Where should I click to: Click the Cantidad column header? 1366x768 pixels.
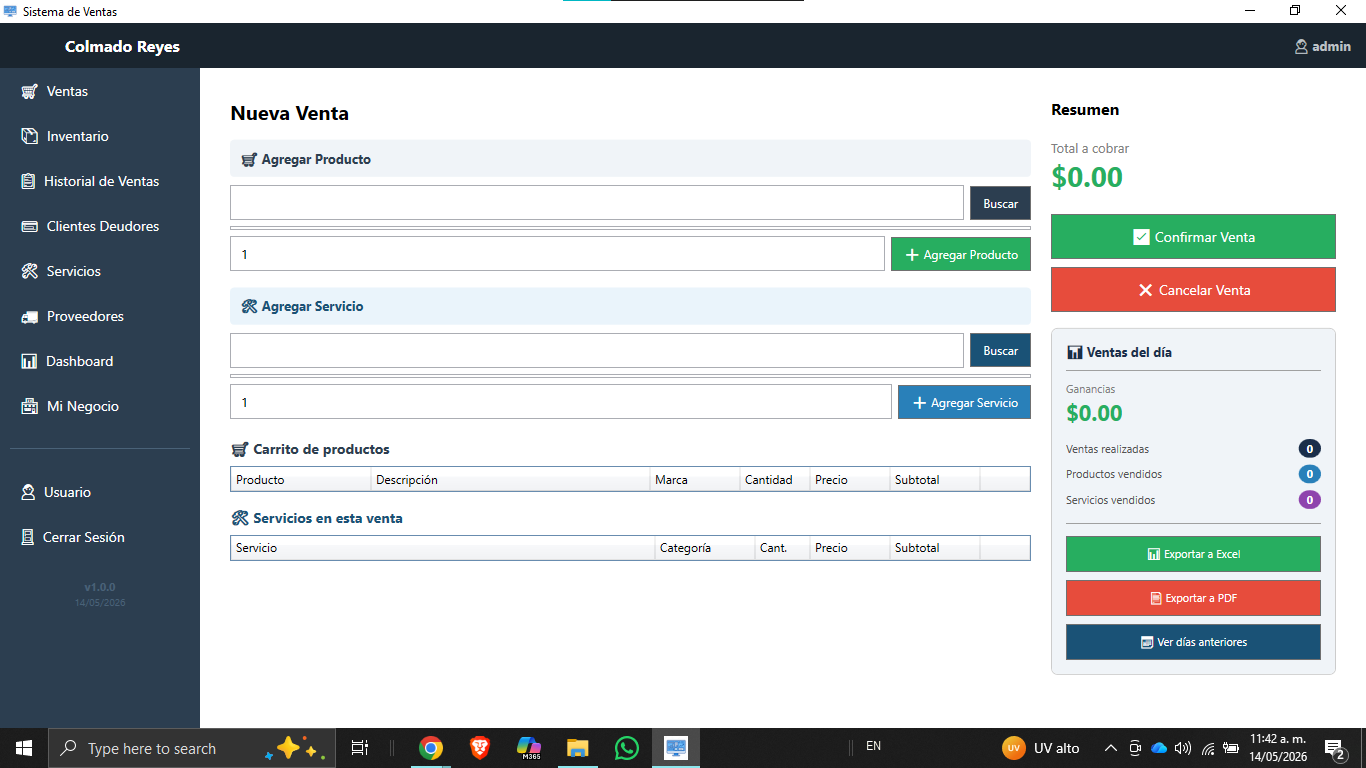pos(775,480)
